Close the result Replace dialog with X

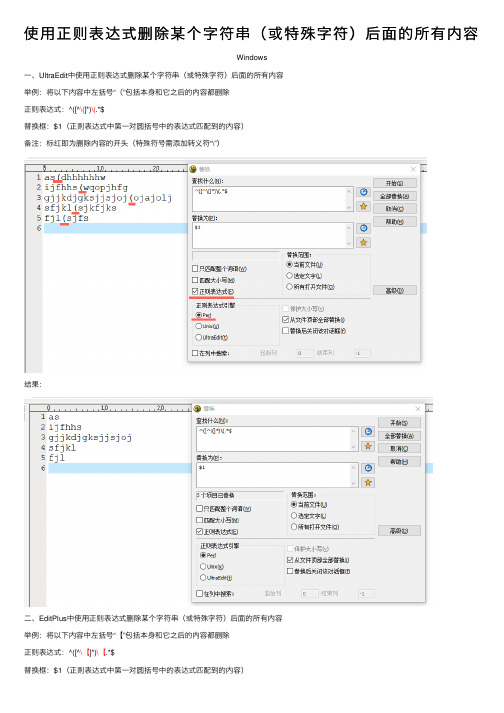[x=418, y=409]
